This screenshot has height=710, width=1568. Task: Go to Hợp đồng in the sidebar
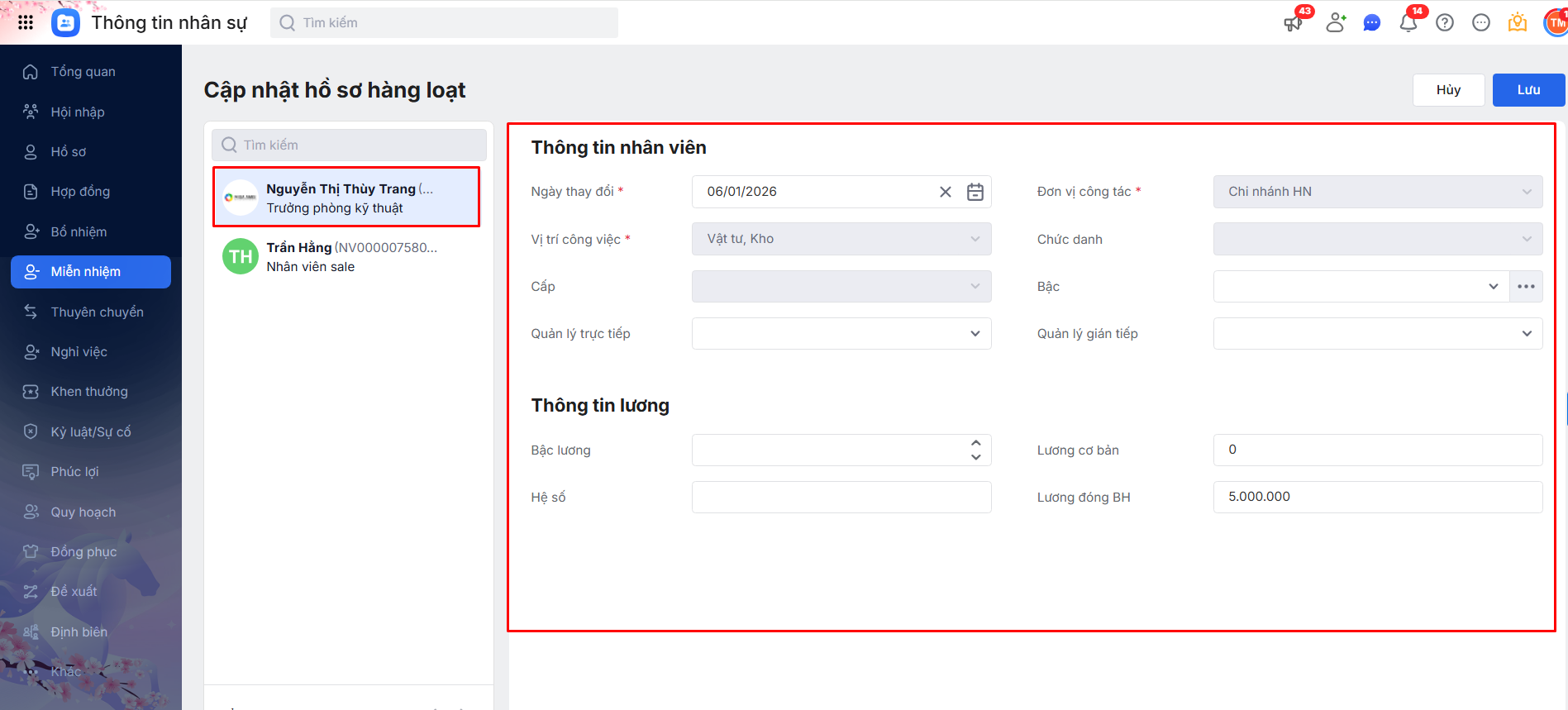click(80, 192)
